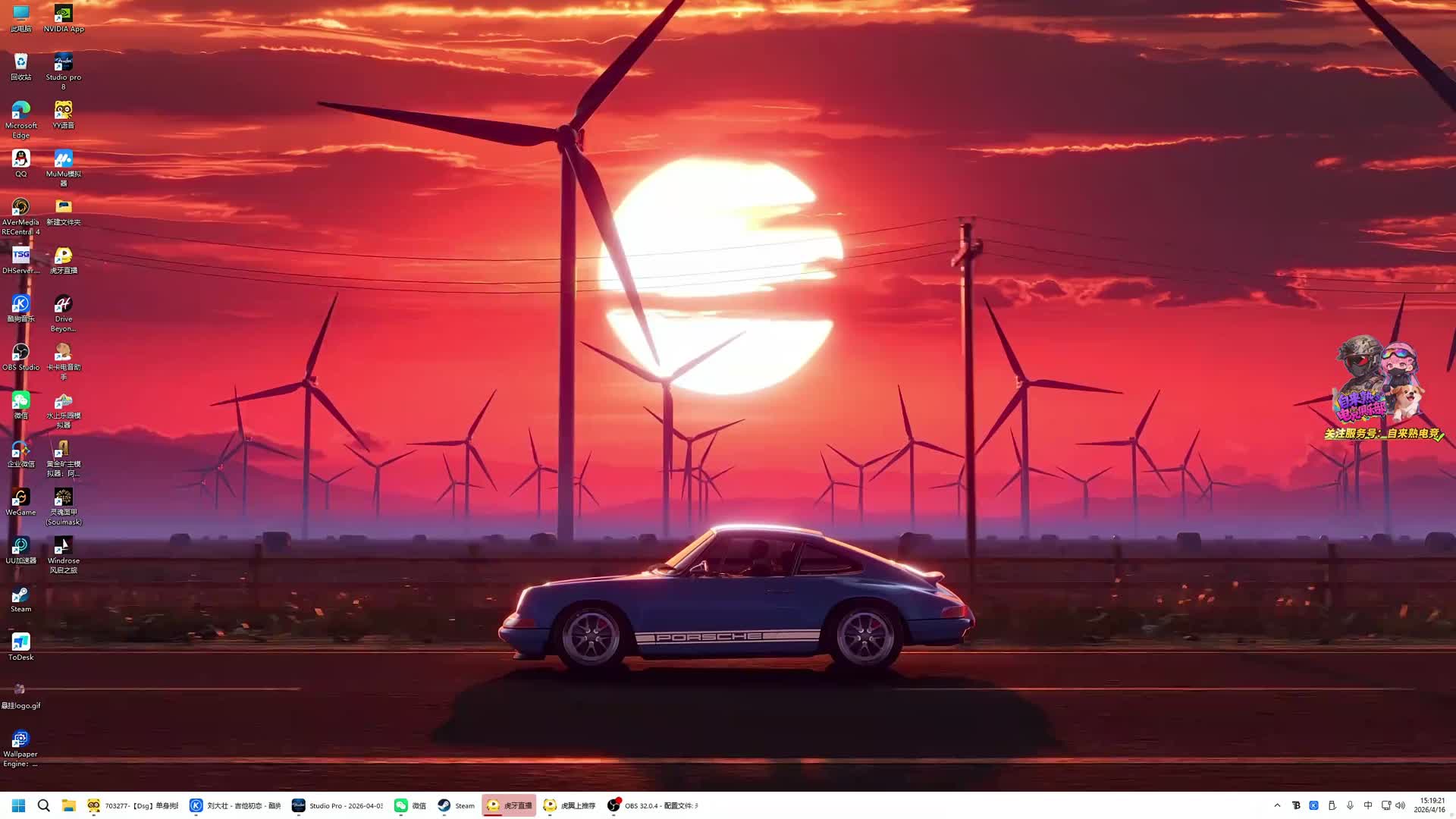Select MuMu emulator desktop icon
The image size is (1456, 819).
pos(64,159)
